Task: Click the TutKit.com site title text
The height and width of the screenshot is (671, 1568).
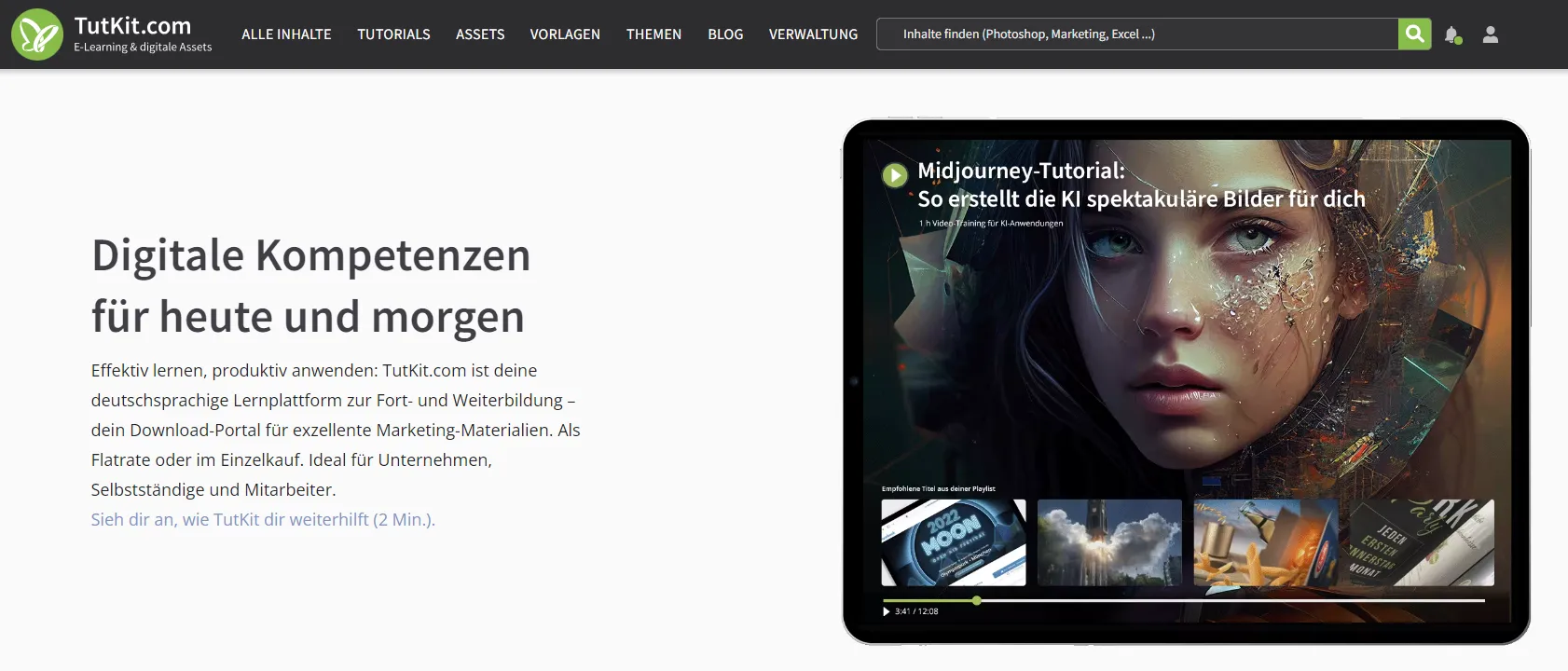Action: coord(132,26)
